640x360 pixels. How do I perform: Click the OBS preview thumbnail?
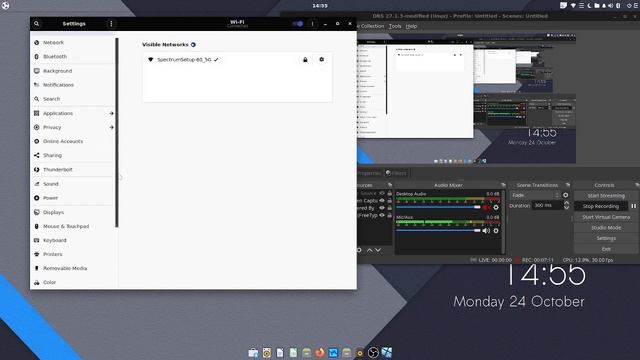467,98
